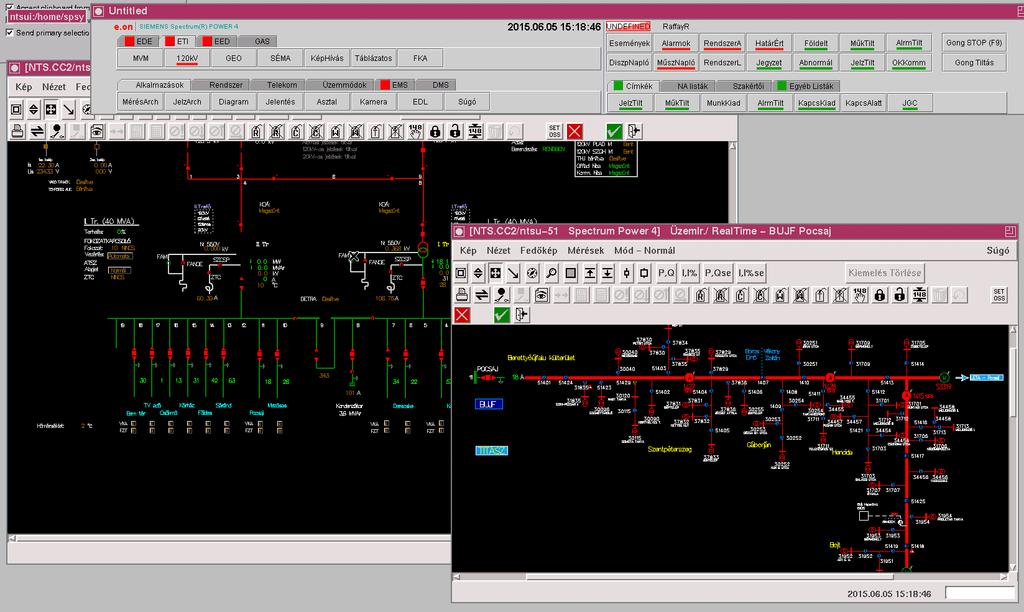Open the Mód - Normál menu
The image size is (1024, 612).
645,250
